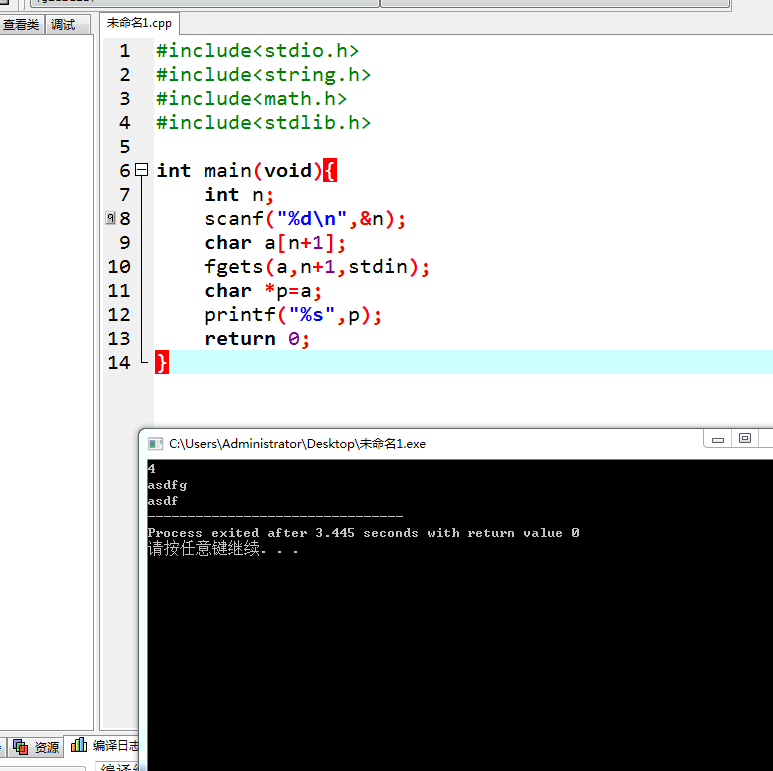Click the #include<stdlib.h> line
Image resolution: width=773 pixels, height=771 pixels.
click(x=263, y=123)
